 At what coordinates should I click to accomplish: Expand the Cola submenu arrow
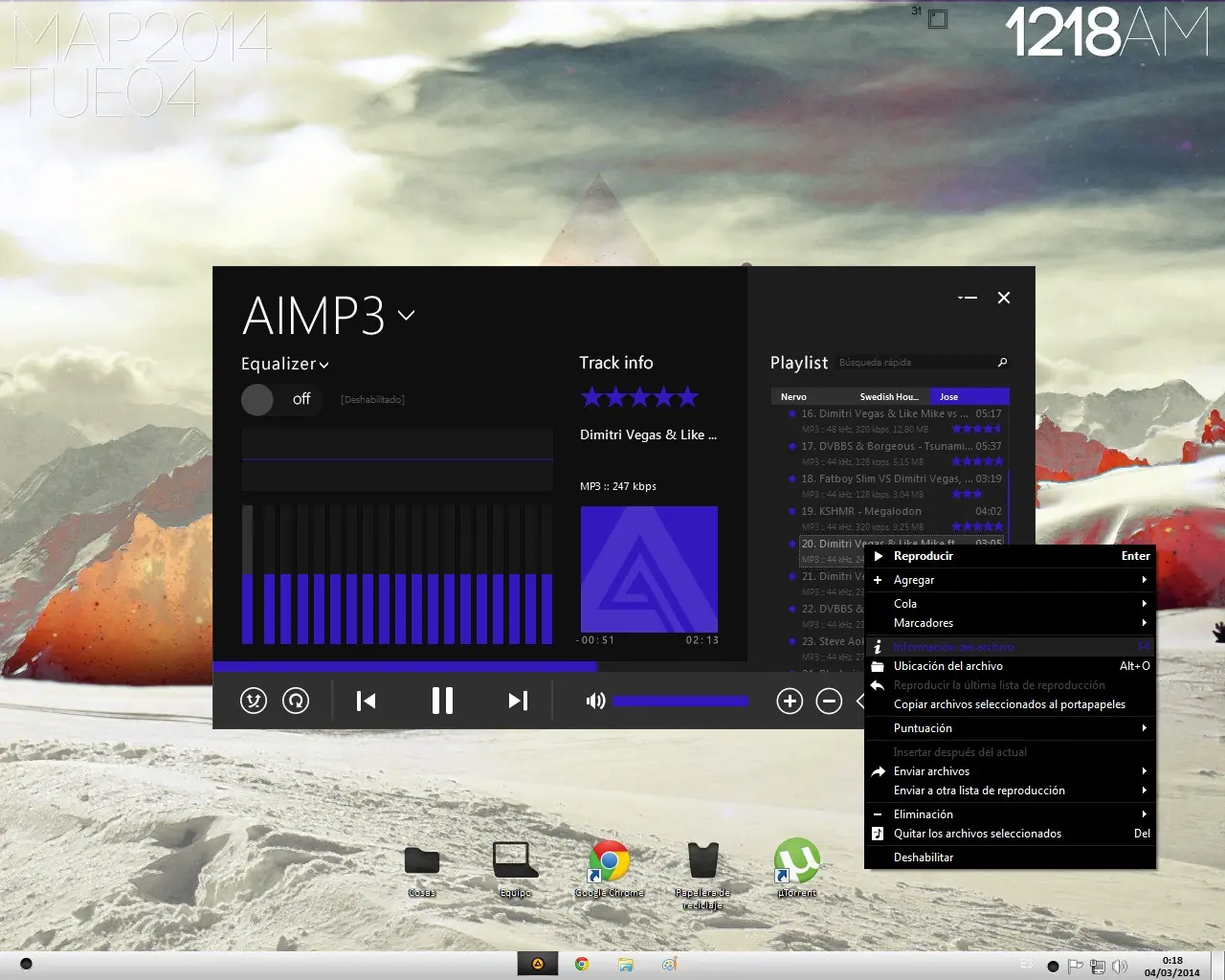1144,604
